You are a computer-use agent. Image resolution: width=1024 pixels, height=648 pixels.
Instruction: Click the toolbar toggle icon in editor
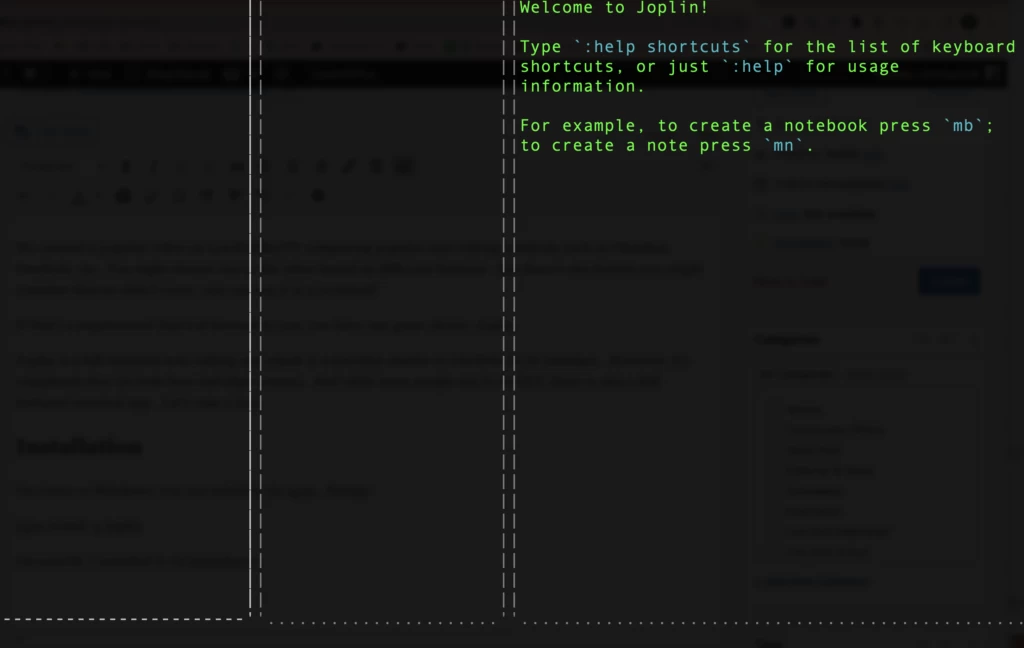click(x=404, y=167)
